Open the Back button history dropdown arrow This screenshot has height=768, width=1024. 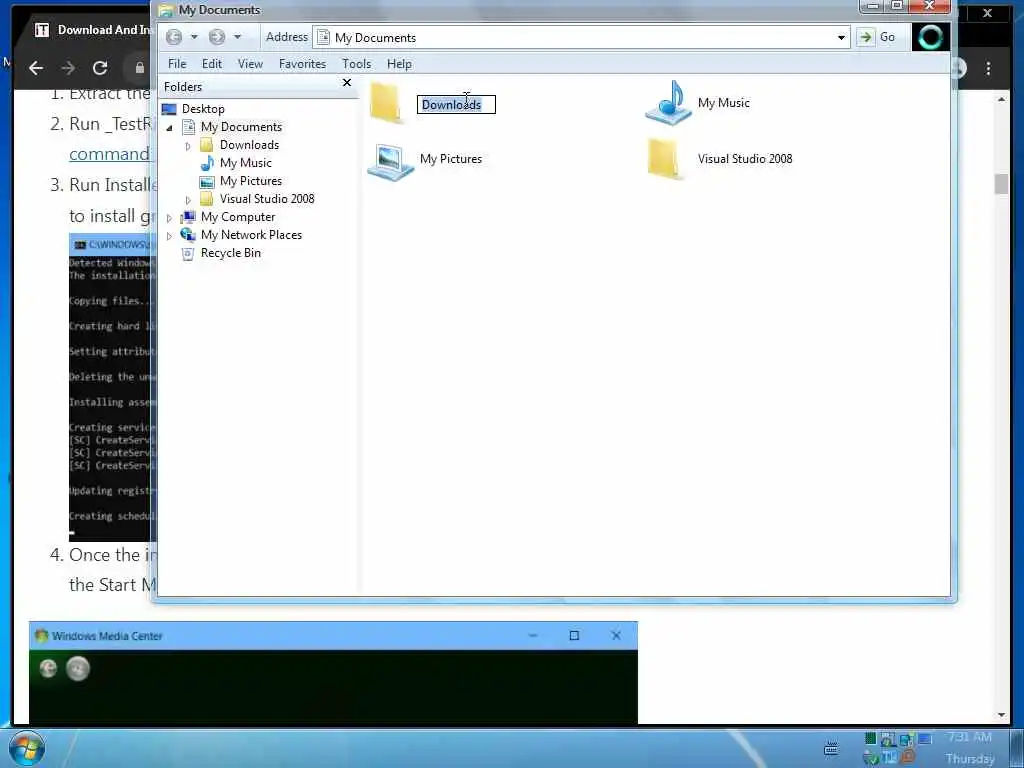pyautogui.click(x=194, y=37)
